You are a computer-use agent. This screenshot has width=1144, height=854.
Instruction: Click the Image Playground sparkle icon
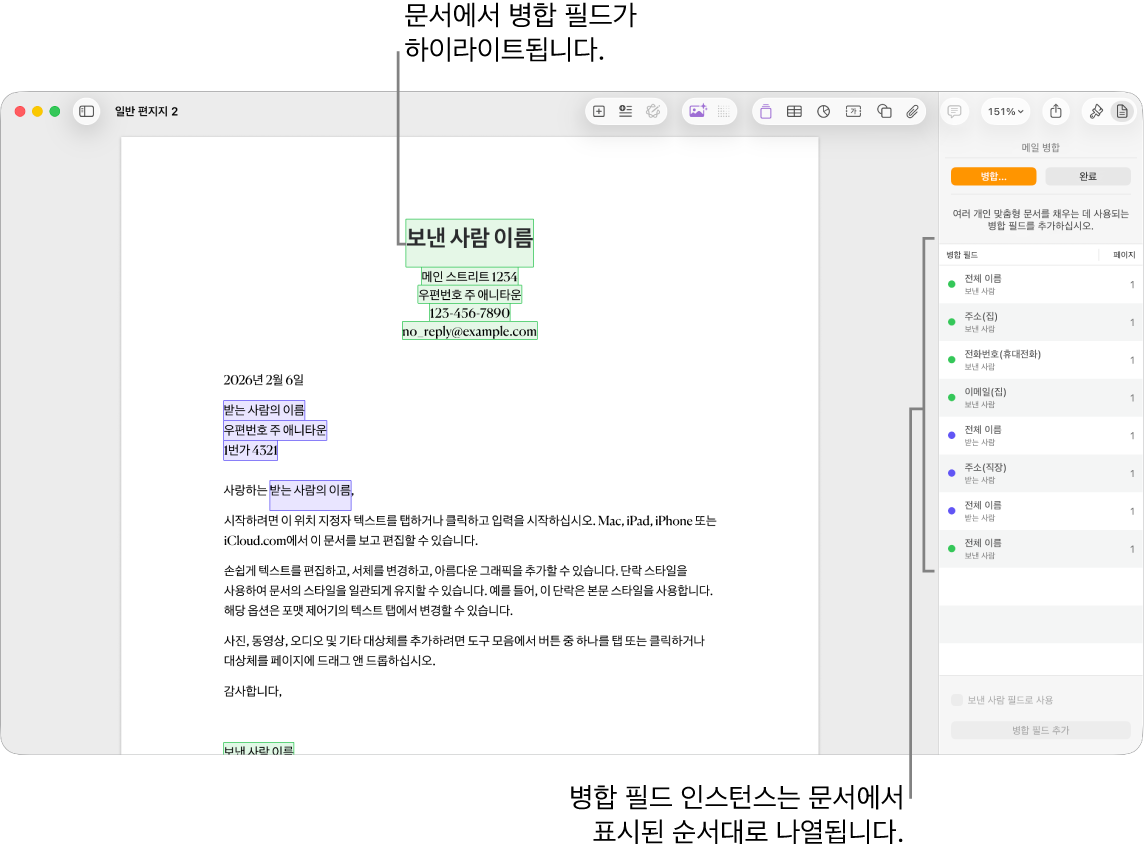(x=697, y=112)
